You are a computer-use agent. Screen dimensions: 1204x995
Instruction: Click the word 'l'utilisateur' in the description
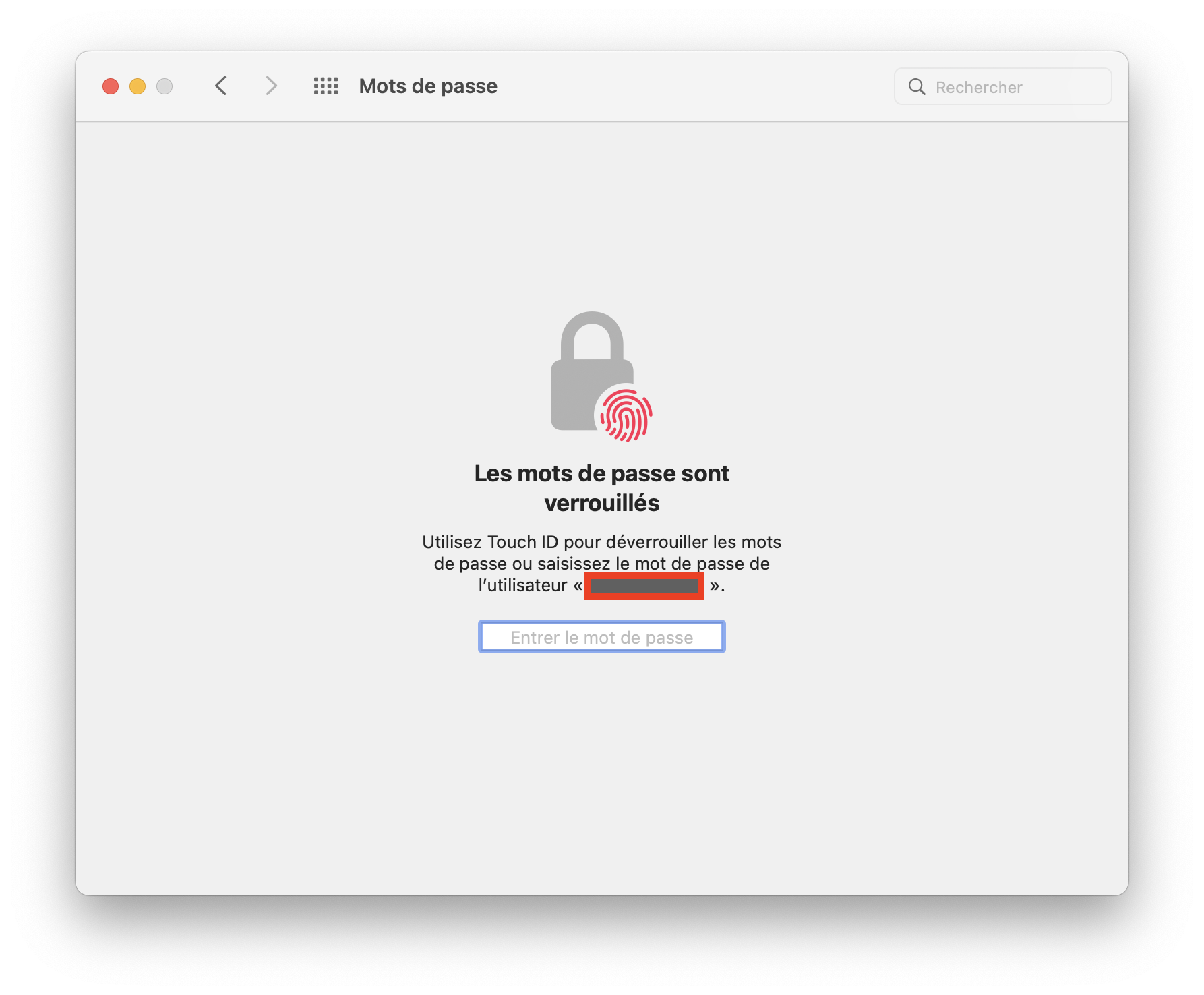pyautogui.click(x=522, y=585)
